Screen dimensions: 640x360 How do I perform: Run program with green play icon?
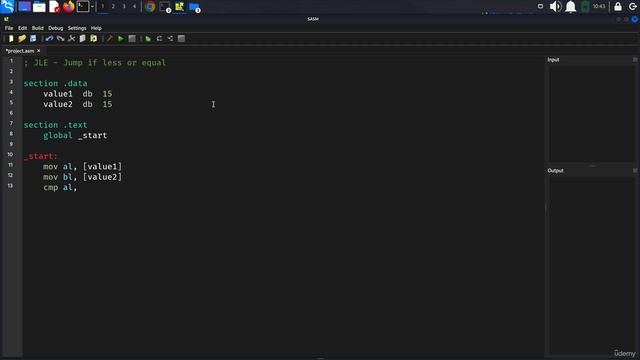[121, 38]
